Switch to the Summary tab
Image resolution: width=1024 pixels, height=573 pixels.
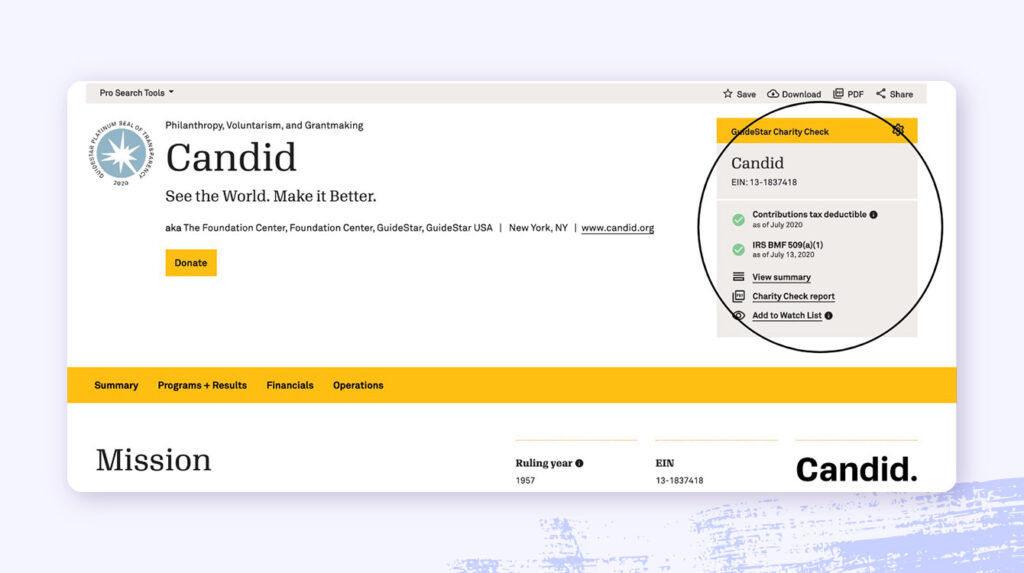116,385
